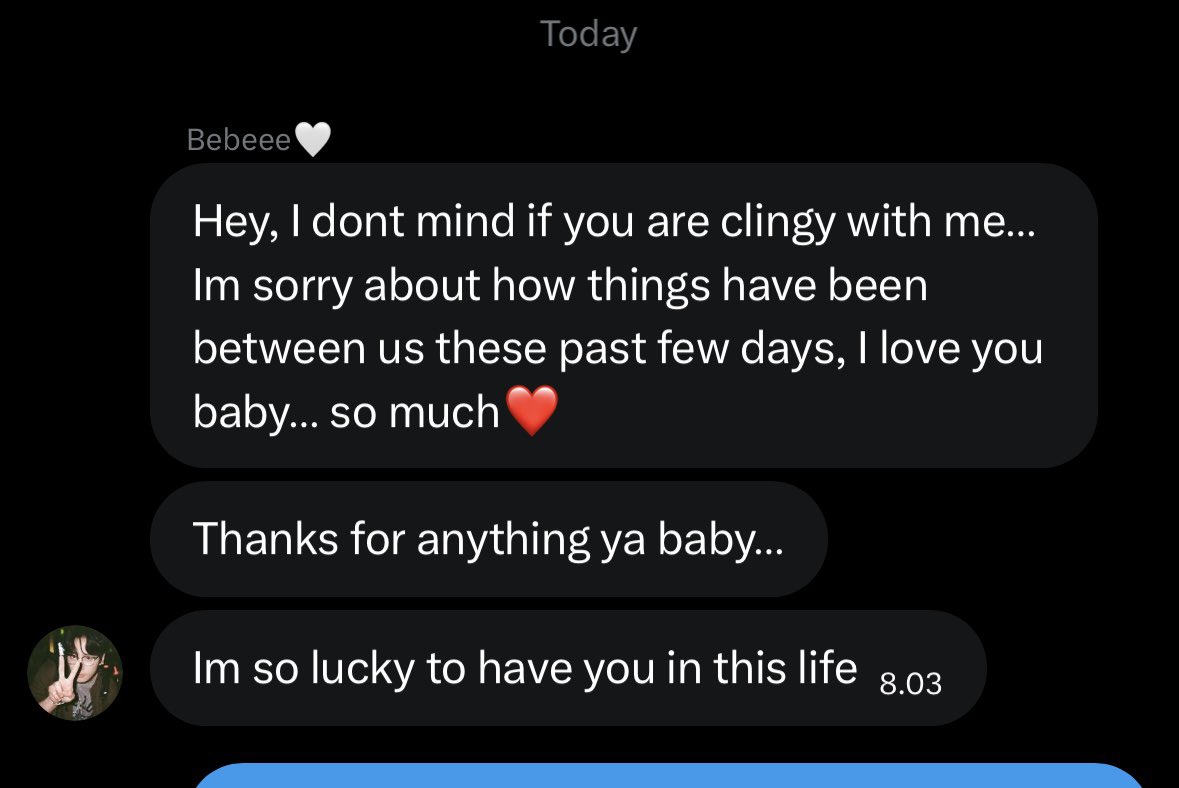Image resolution: width=1179 pixels, height=788 pixels.
Task: Click the word 'clingy' in first message
Action: (x=777, y=223)
